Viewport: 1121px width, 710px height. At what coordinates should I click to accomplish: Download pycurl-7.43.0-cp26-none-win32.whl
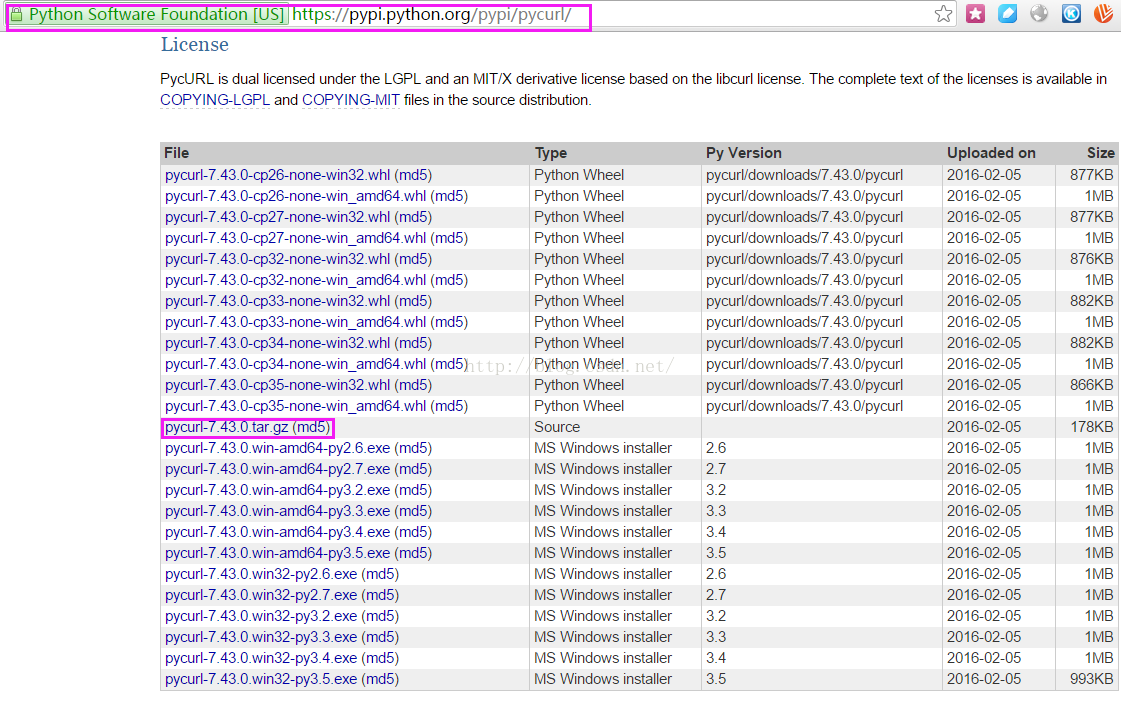[277, 175]
